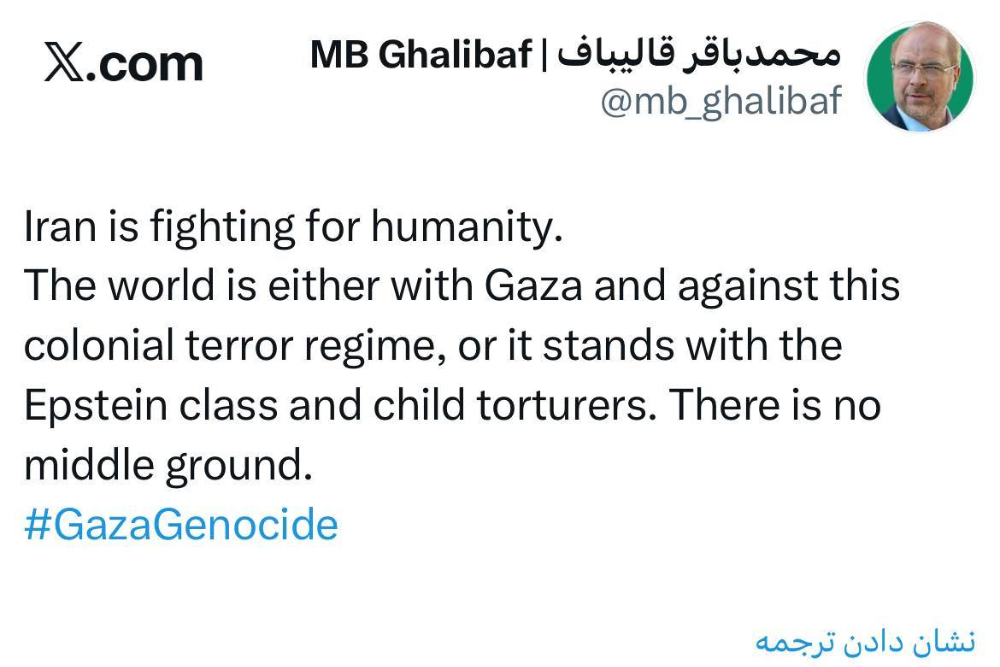The height and width of the screenshot is (667, 1000).
Task: Click the X logo icon
Action: 64,64
